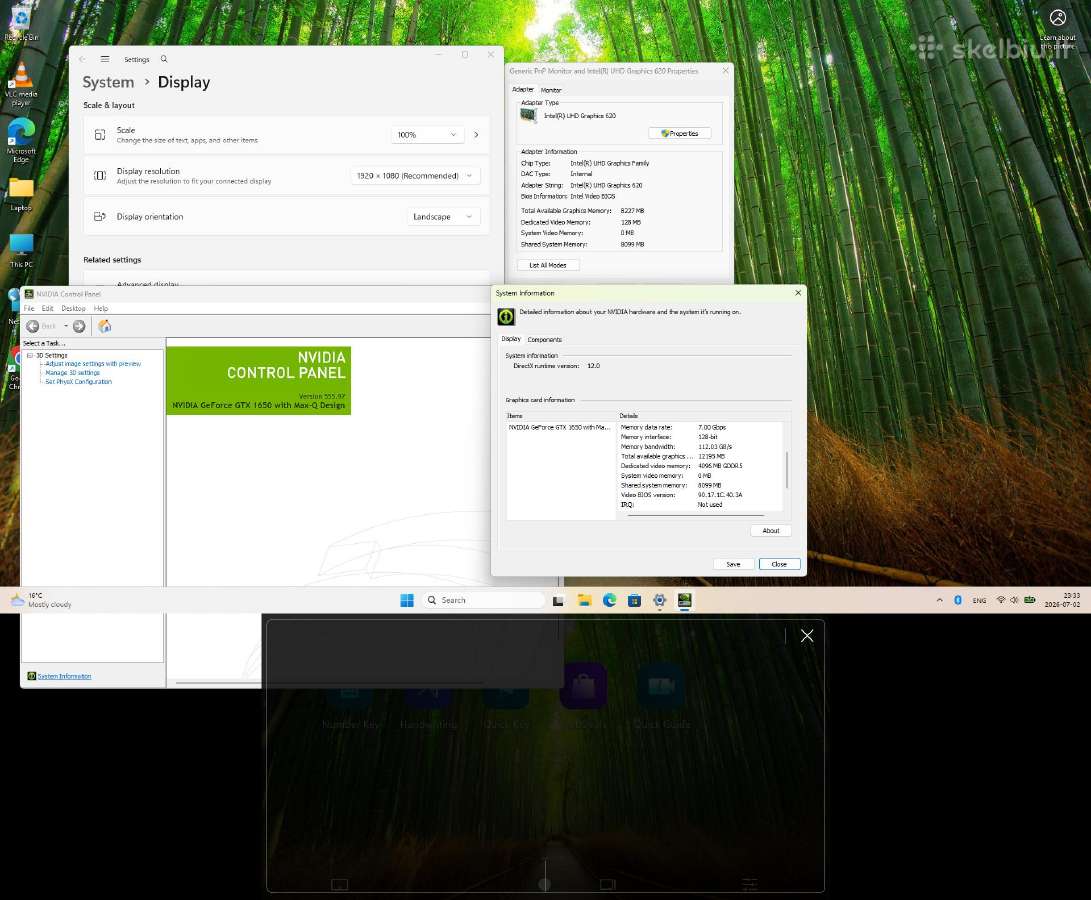1091x900 pixels.
Task: Select Set PhysX Configuration in task tree
Action: click(79, 381)
